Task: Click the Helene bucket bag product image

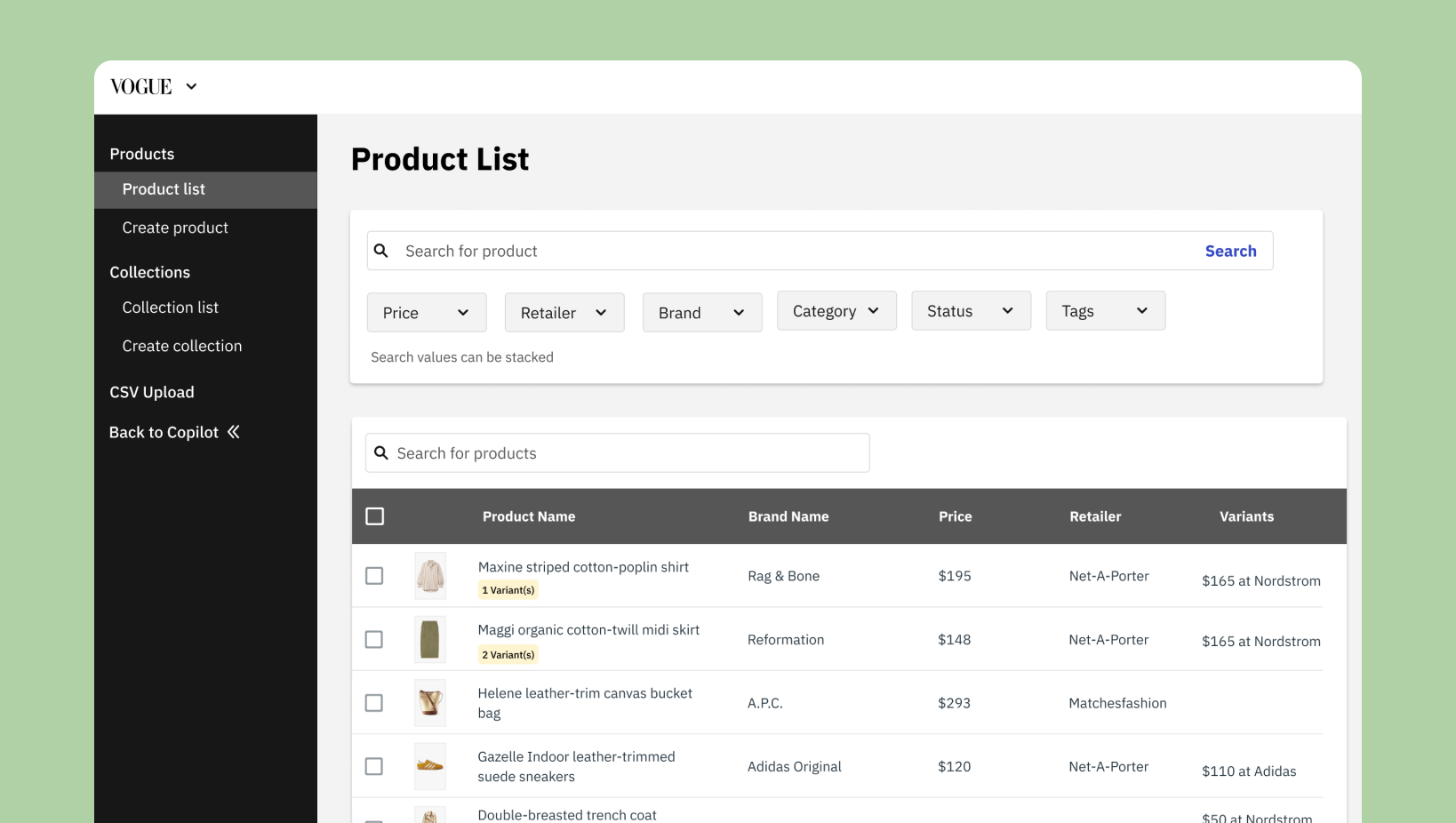Action: pos(430,703)
